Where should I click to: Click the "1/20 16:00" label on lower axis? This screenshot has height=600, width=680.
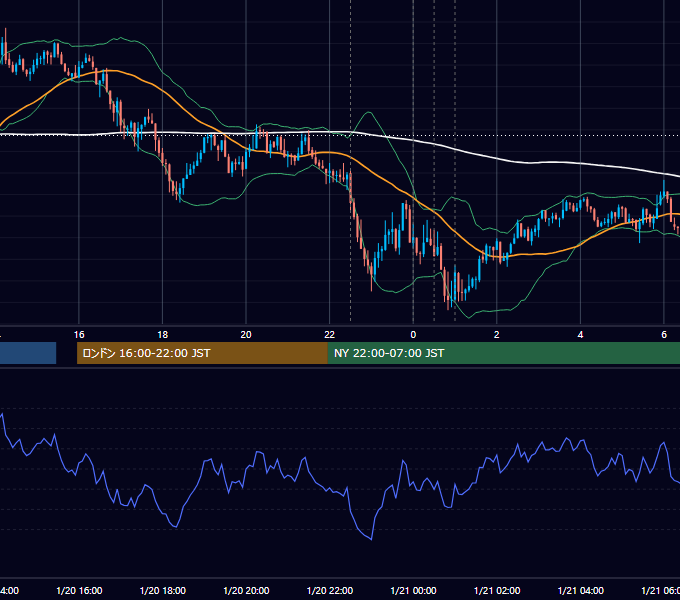[x=79, y=591]
